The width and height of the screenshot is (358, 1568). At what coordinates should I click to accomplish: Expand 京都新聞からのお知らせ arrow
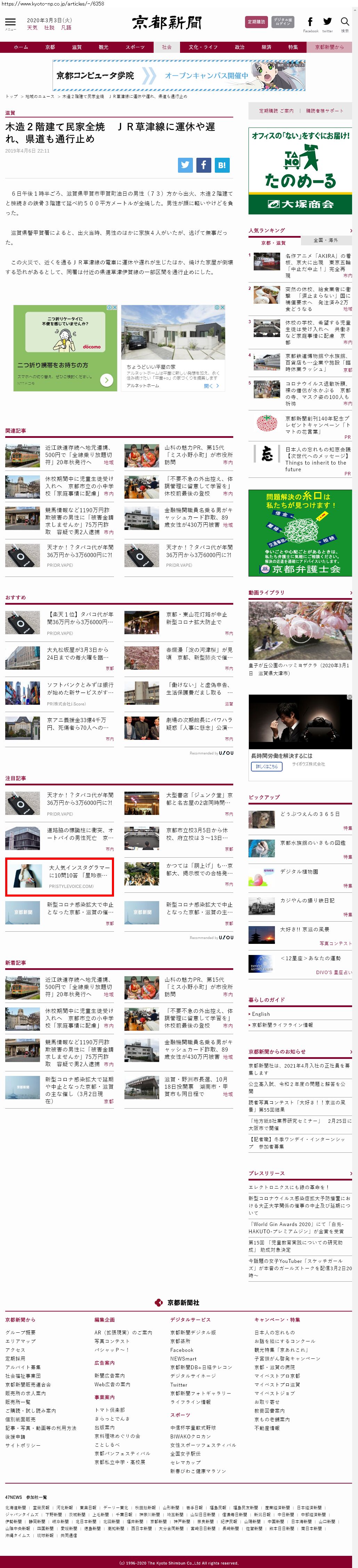coord(351,1051)
